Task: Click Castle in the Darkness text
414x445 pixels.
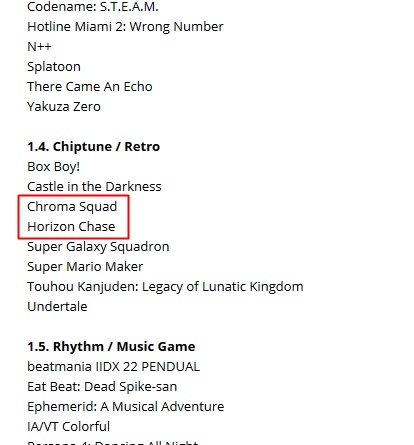Action: coord(94,187)
